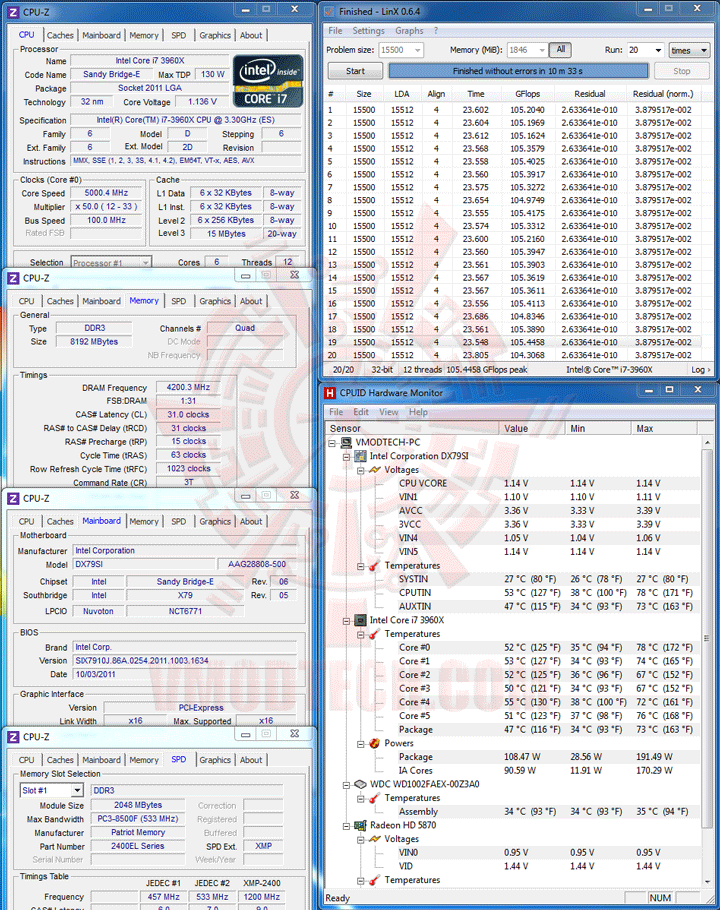Click the Temperatures icon under Intel Core i7 3960X
The height and width of the screenshot is (910, 720).
pyautogui.click(x=374, y=634)
